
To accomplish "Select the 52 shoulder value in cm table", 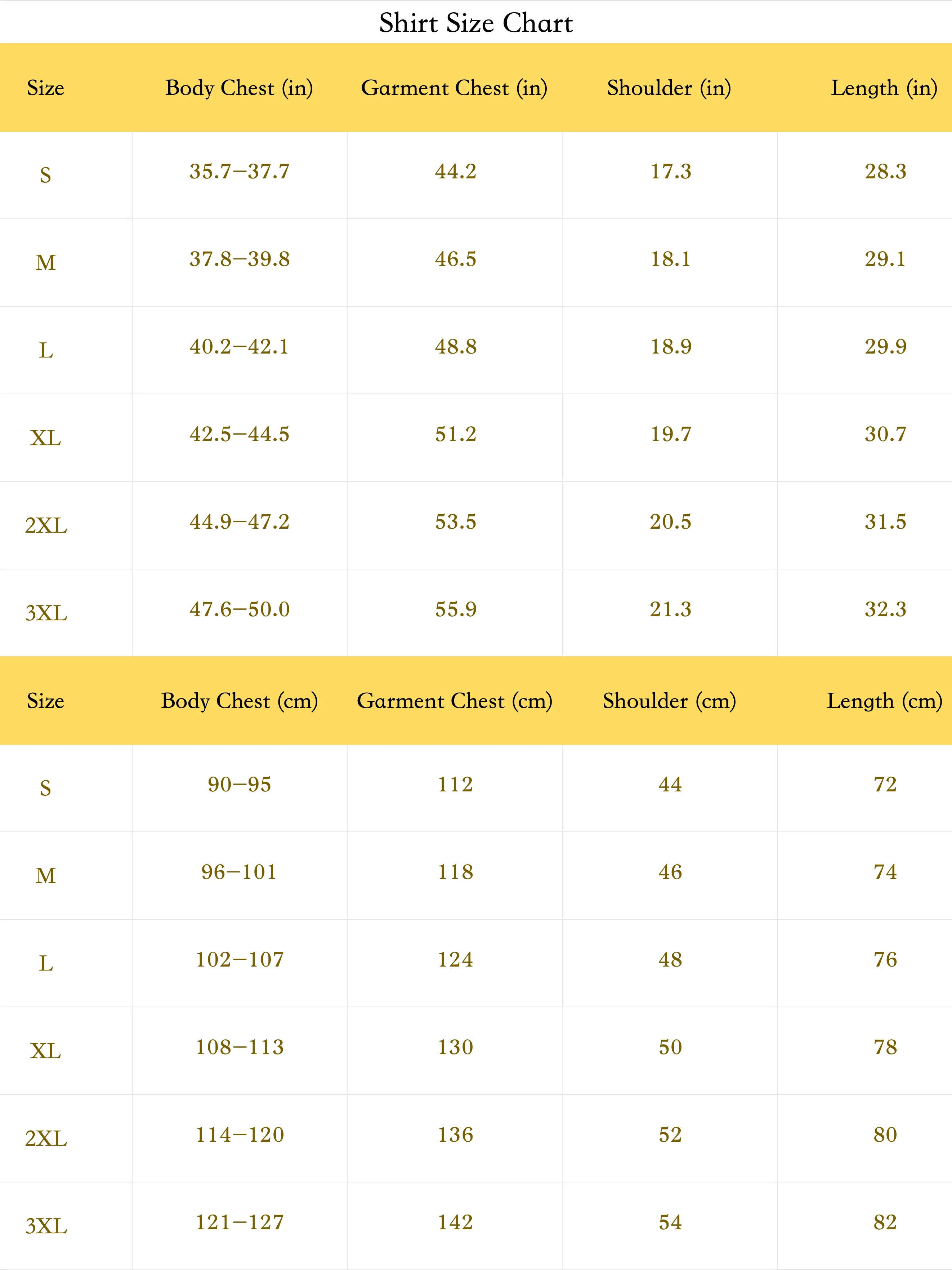I will (x=670, y=1134).
